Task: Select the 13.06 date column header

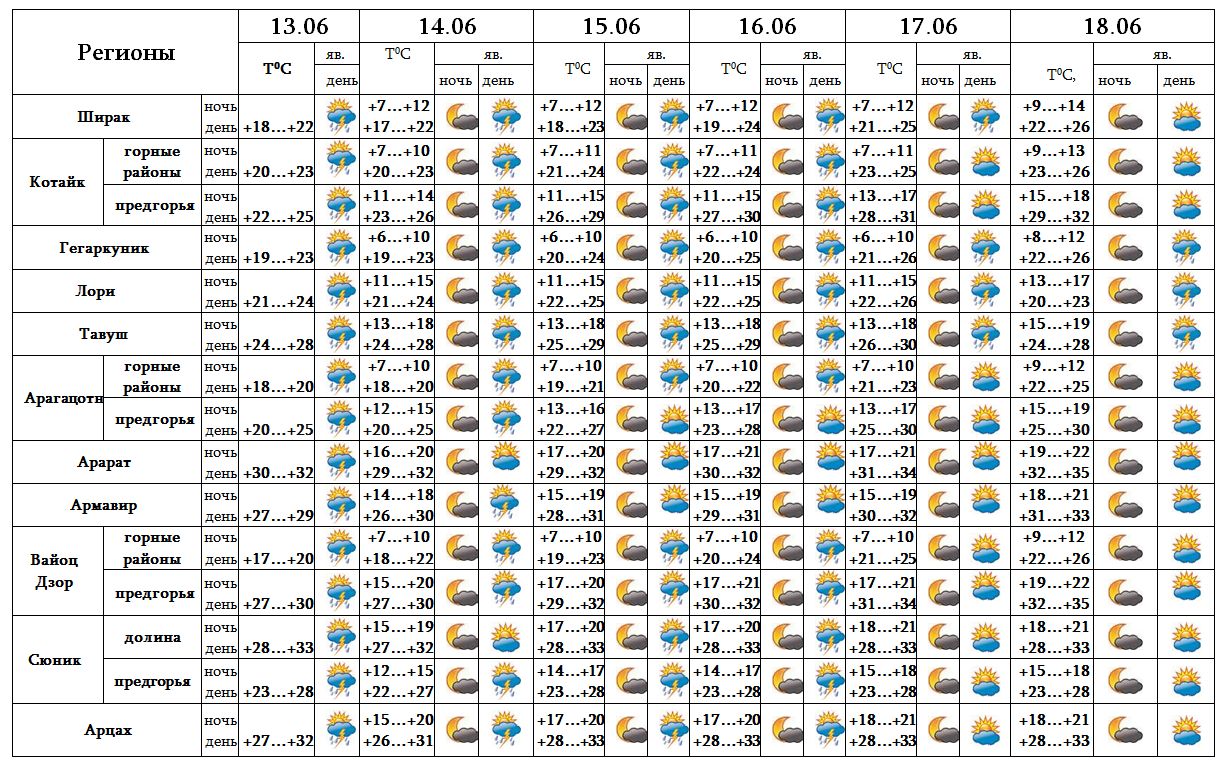Action: tap(299, 26)
